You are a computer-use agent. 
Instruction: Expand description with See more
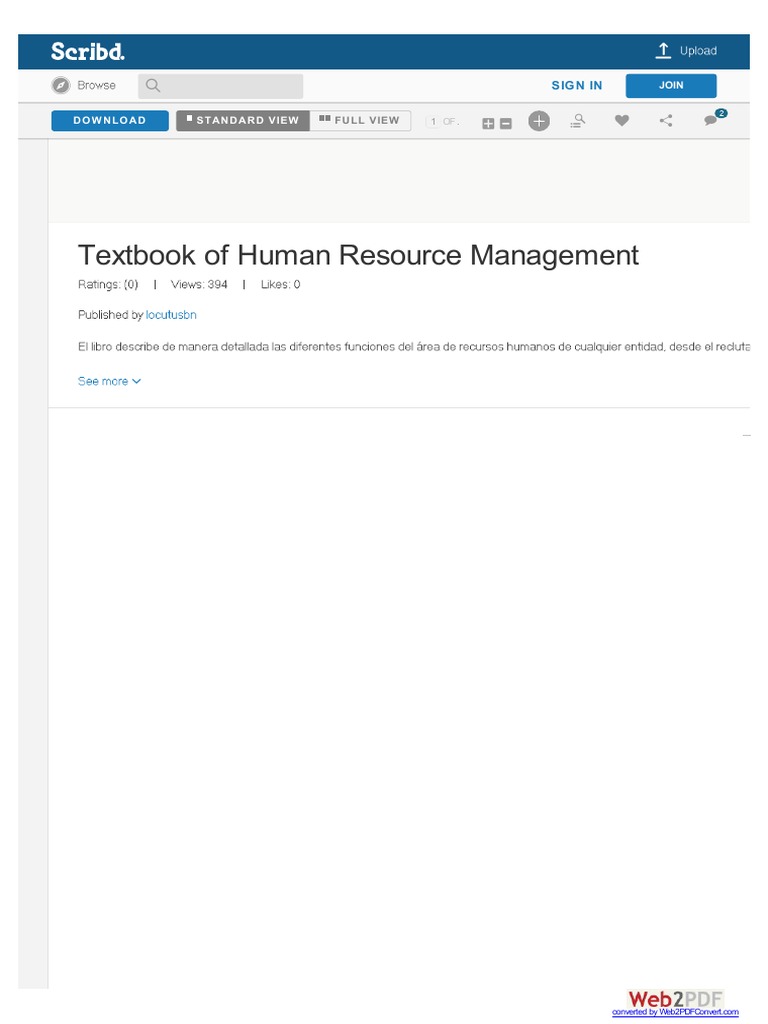pos(109,381)
